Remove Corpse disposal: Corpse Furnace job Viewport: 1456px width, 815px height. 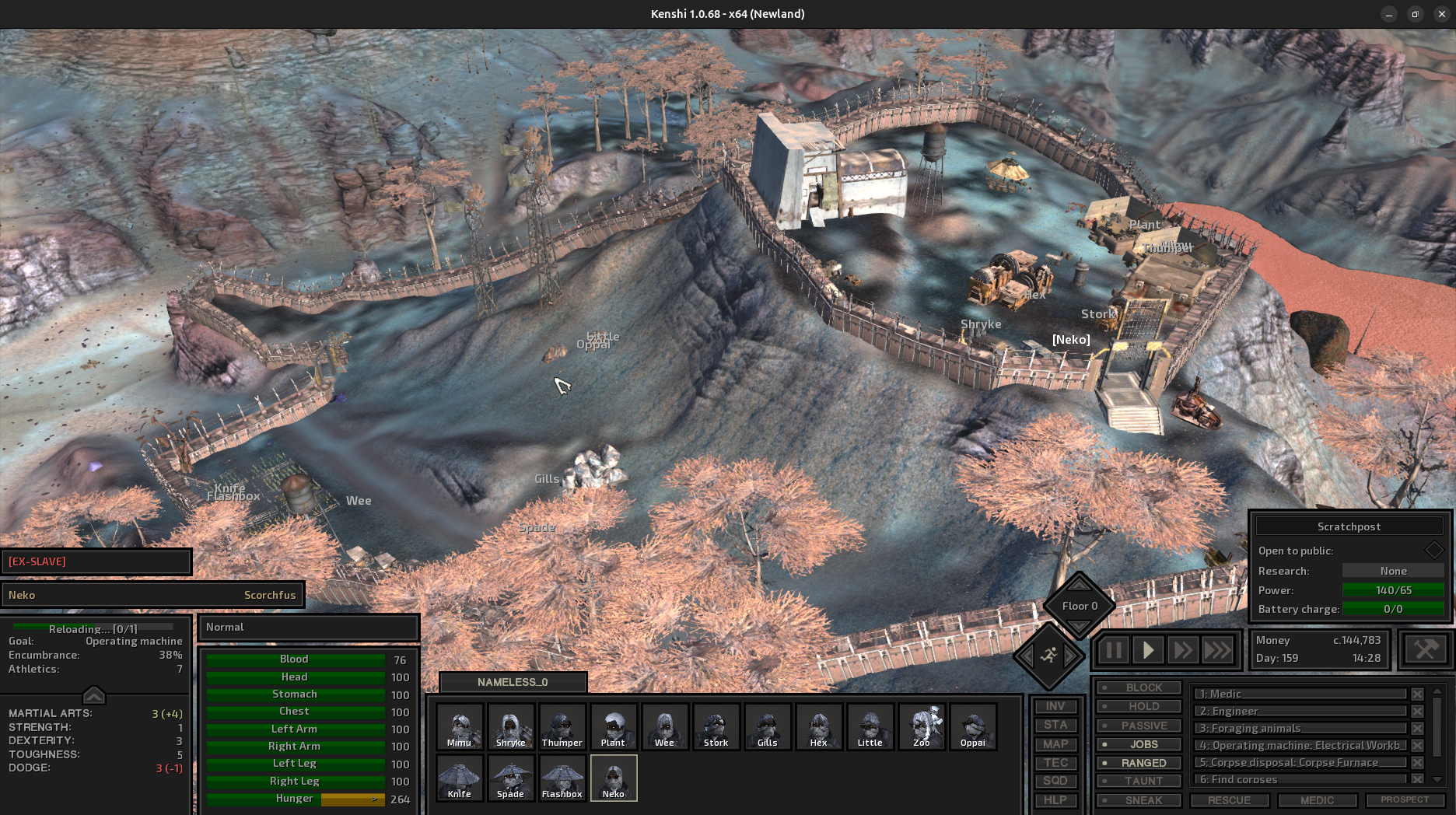1417,762
